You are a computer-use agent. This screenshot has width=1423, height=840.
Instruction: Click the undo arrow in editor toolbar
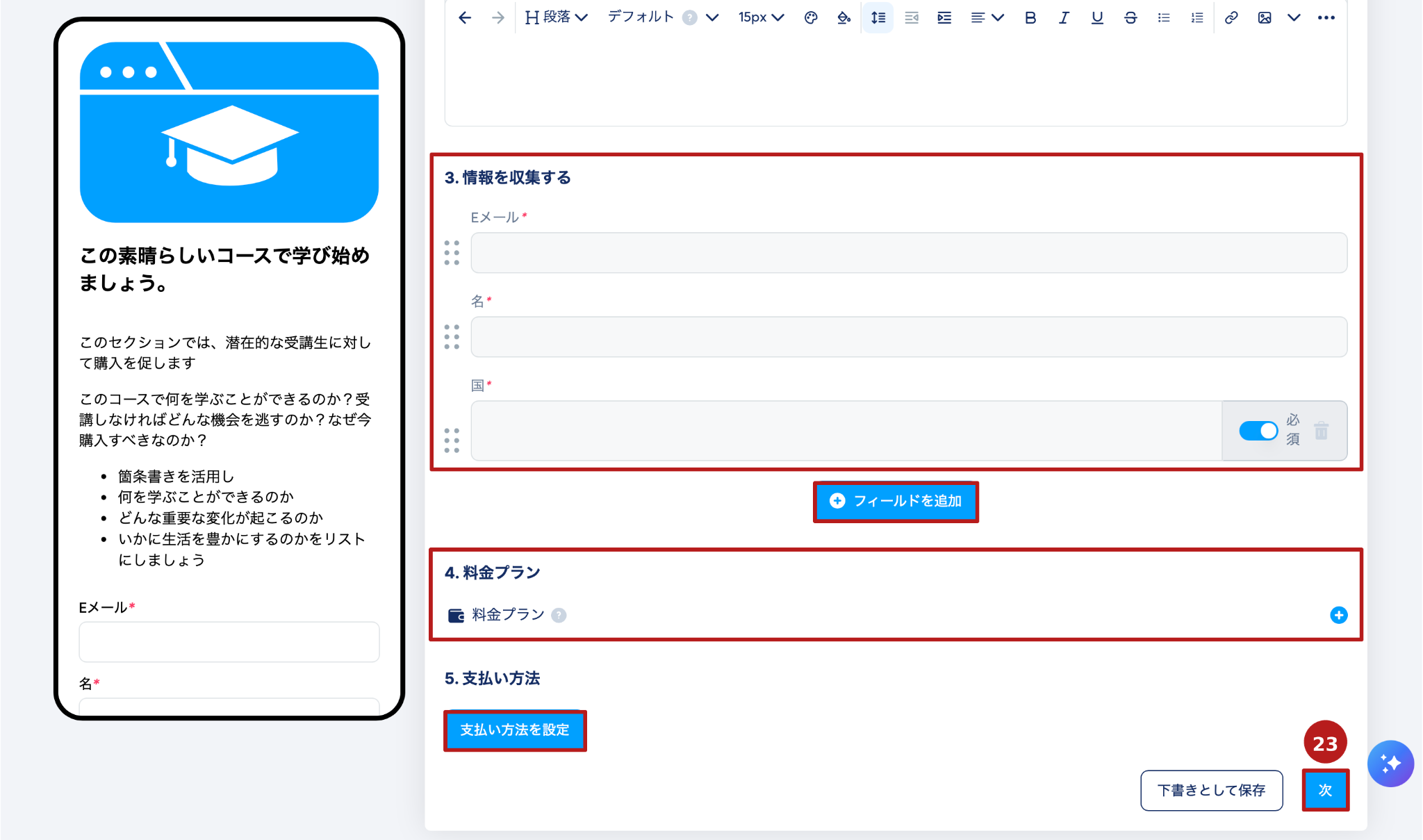coord(465,18)
